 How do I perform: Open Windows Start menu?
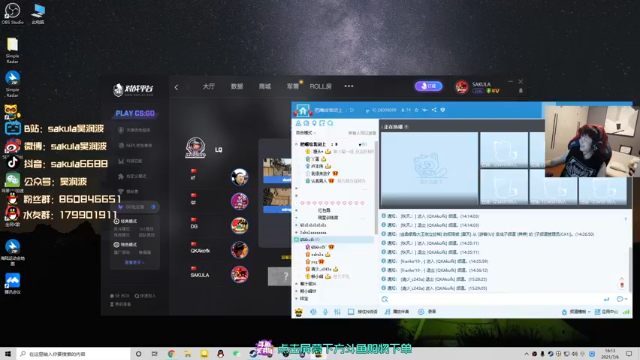(7, 354)
